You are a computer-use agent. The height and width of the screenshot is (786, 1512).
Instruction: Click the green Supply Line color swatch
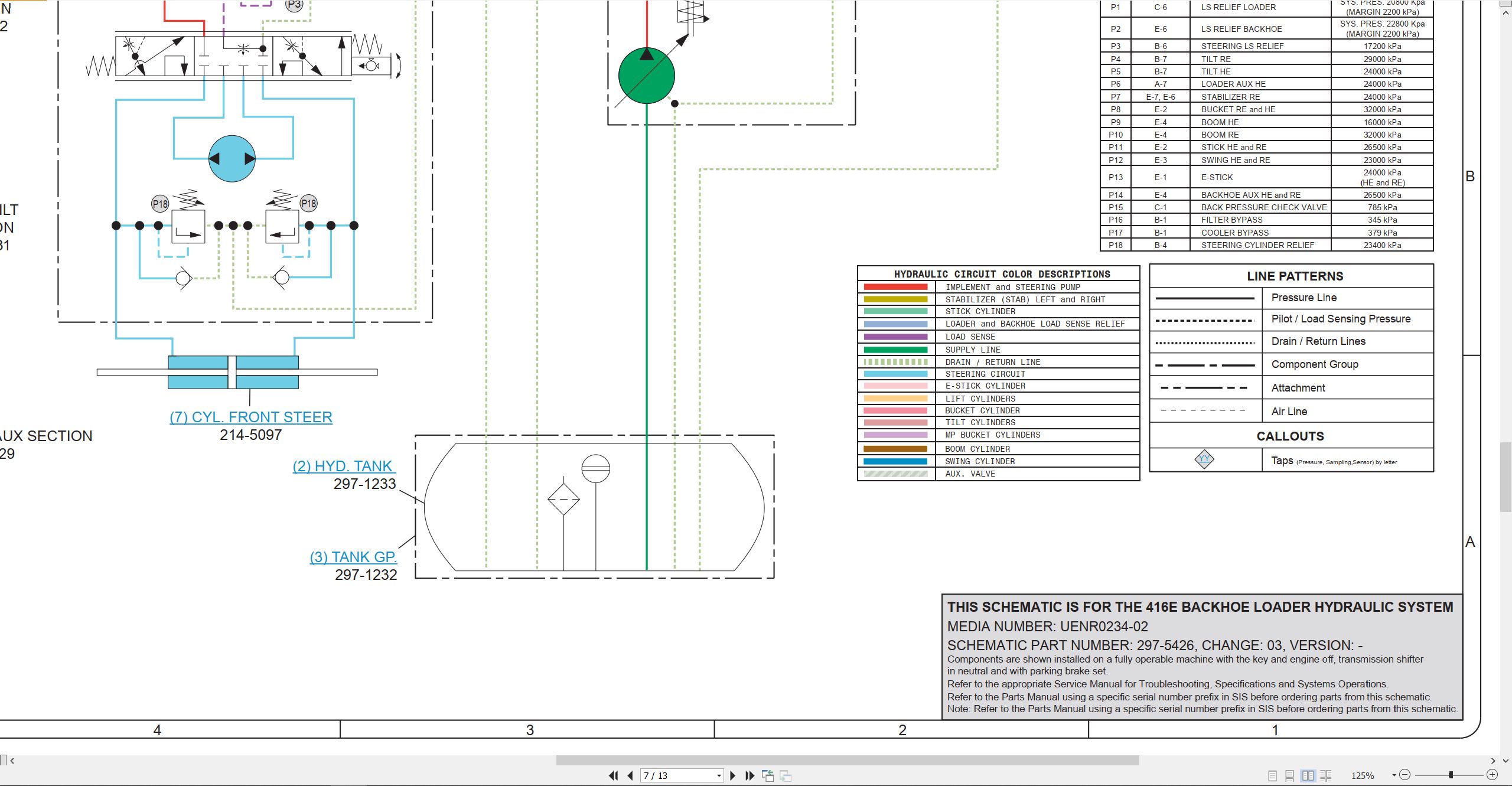pos(895,350)
